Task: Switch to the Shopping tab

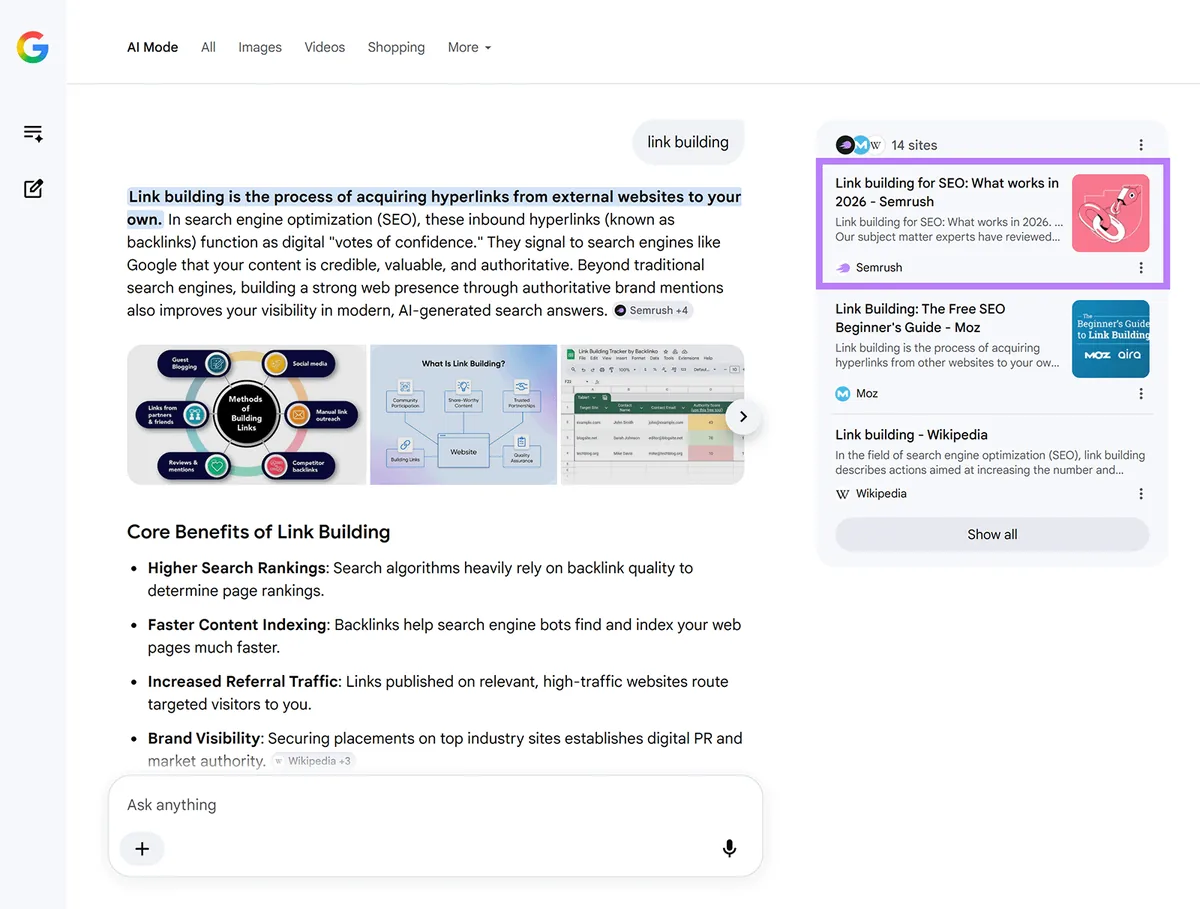Action: (396, 47)
